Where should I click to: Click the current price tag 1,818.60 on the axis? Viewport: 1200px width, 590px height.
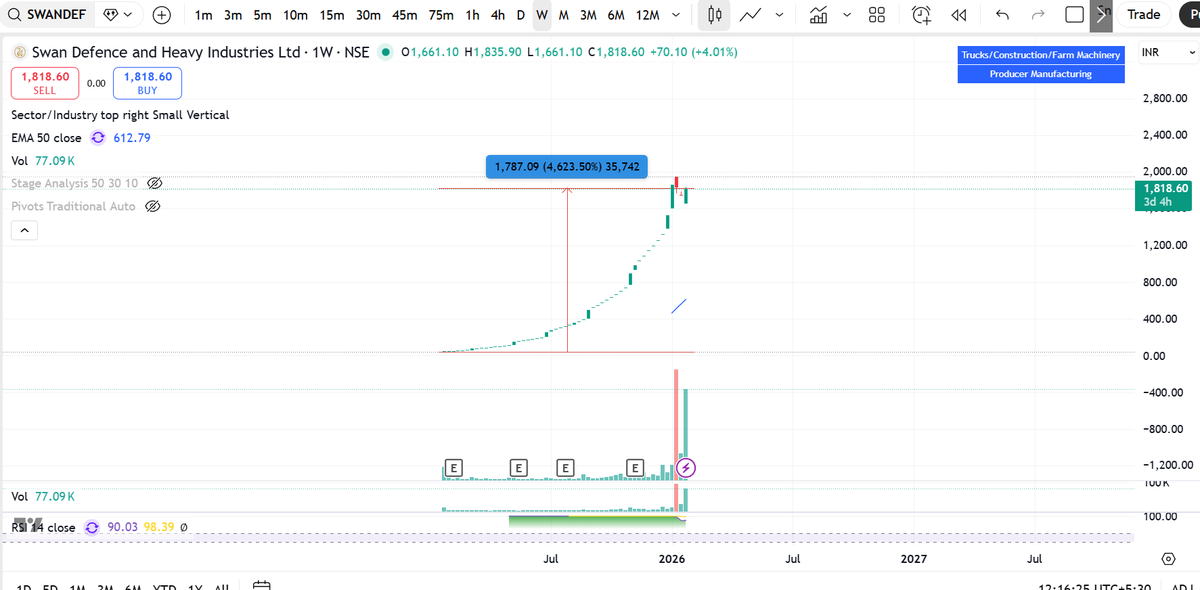(1165, 195)
